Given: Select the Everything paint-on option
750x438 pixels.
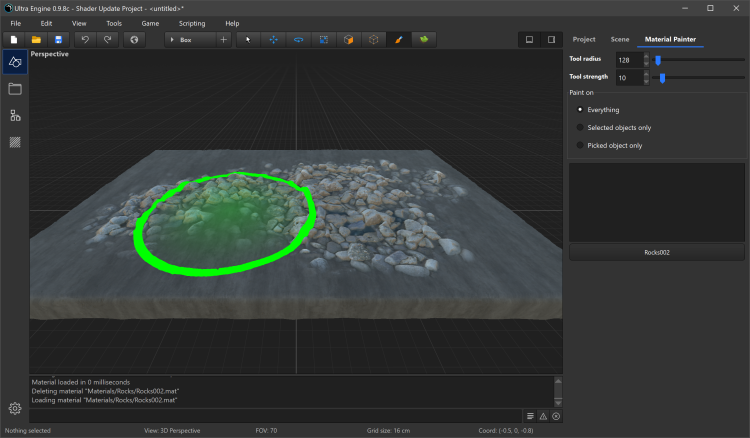Looking at the screenshot, I should tap(581, 109).
